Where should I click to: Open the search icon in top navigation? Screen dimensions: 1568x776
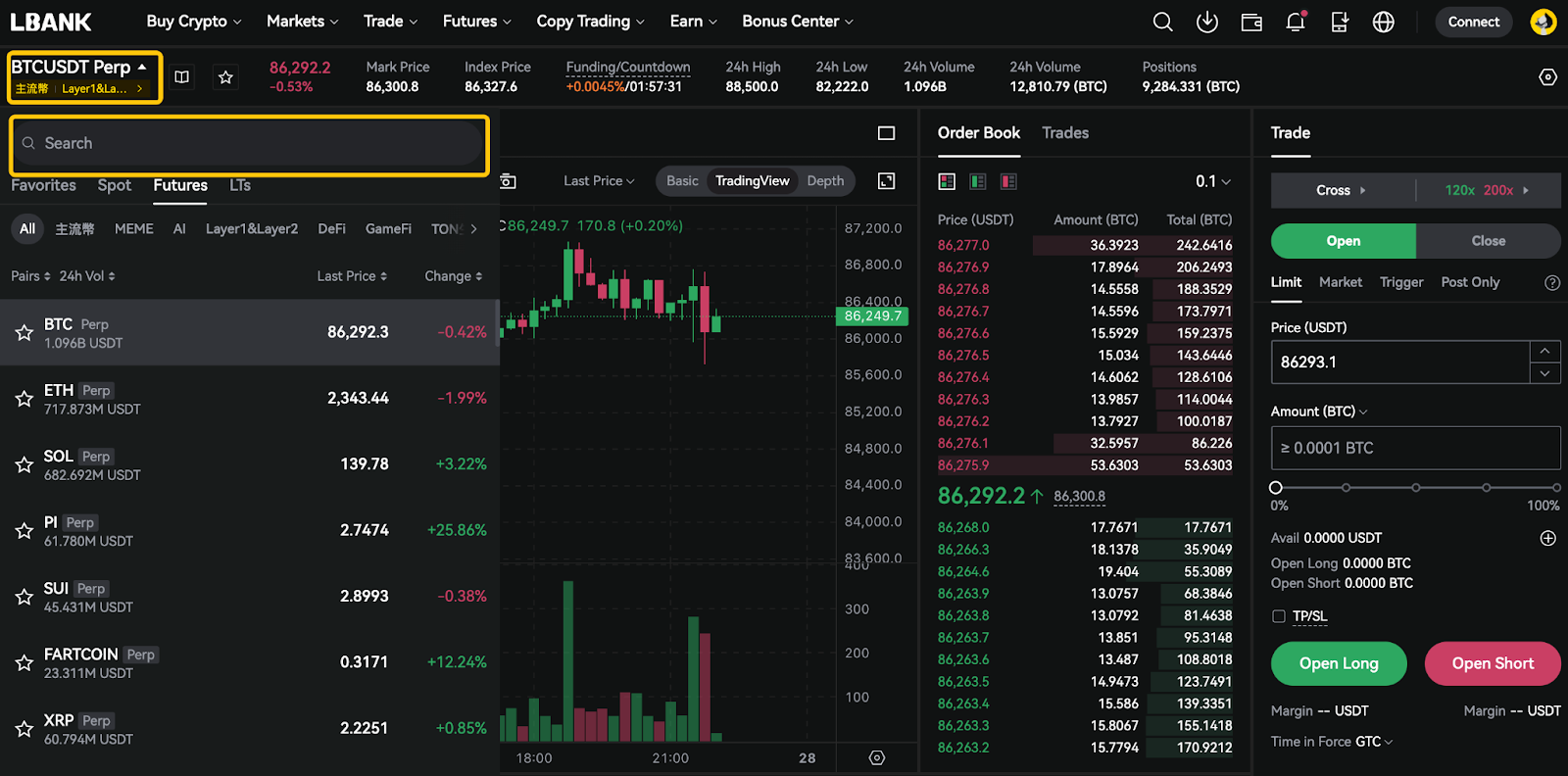[x=1162, y=22]
